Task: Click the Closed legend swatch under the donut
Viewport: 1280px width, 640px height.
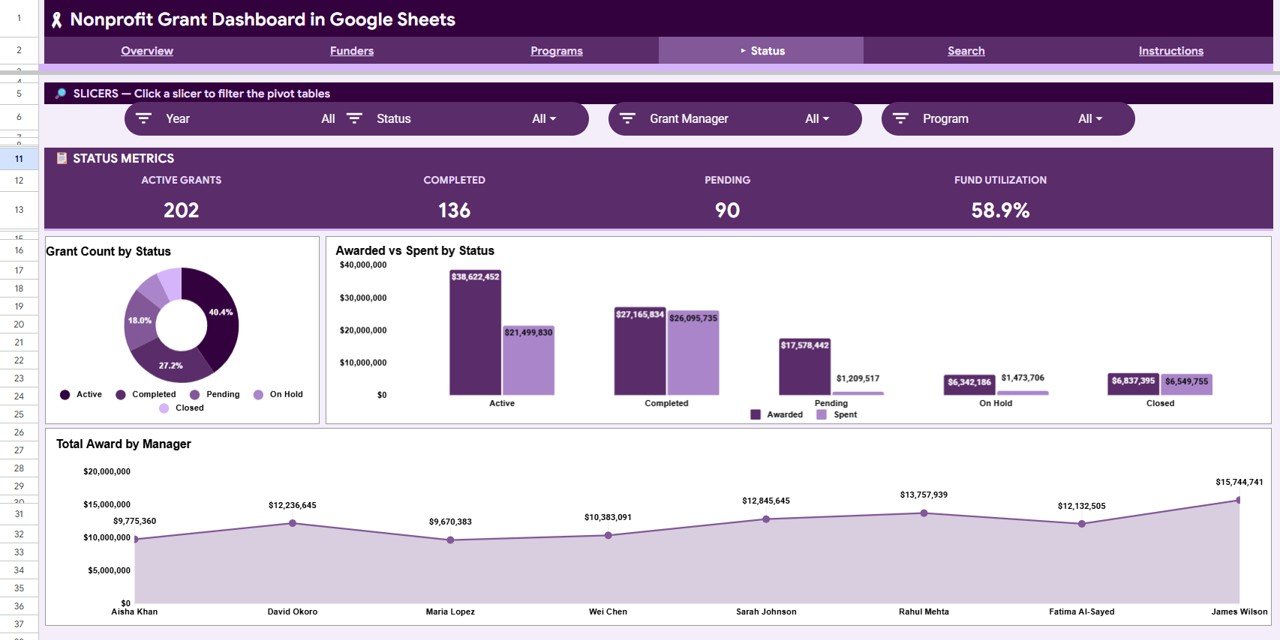Action: (164, 408)
